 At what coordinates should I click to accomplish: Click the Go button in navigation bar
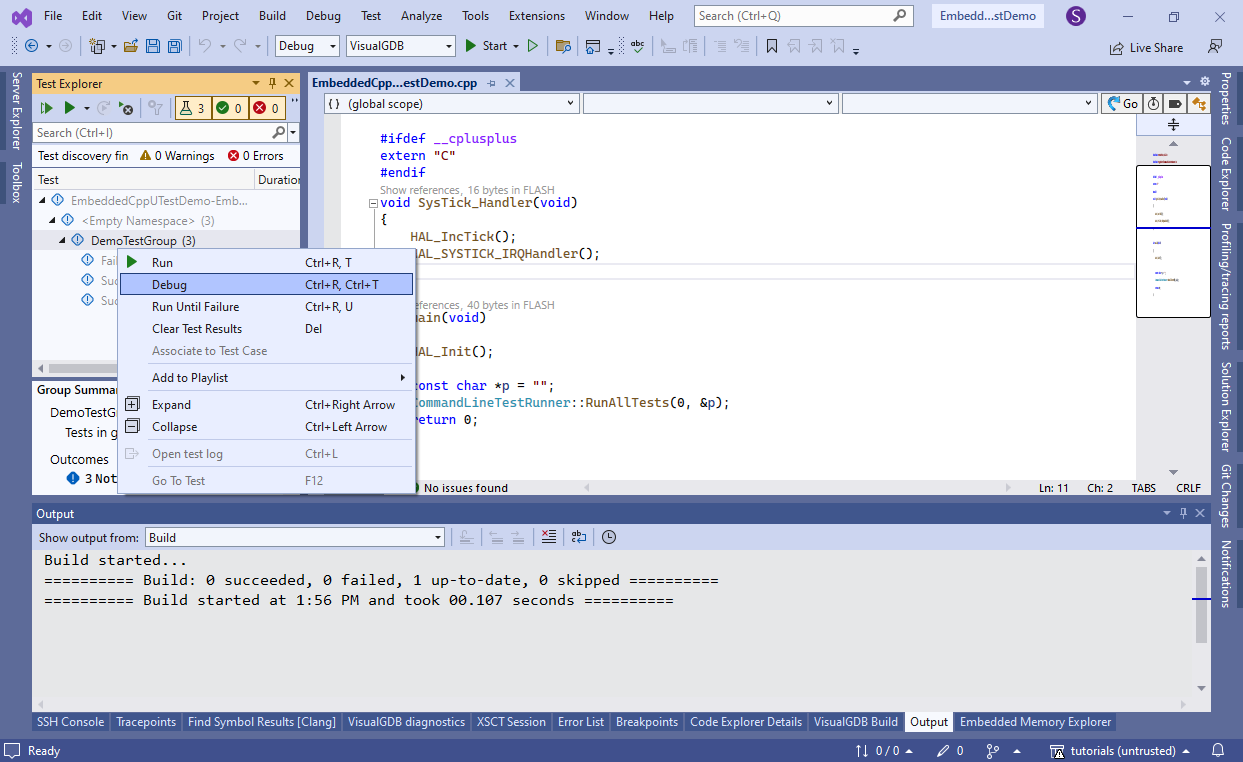click(1121, 103)
